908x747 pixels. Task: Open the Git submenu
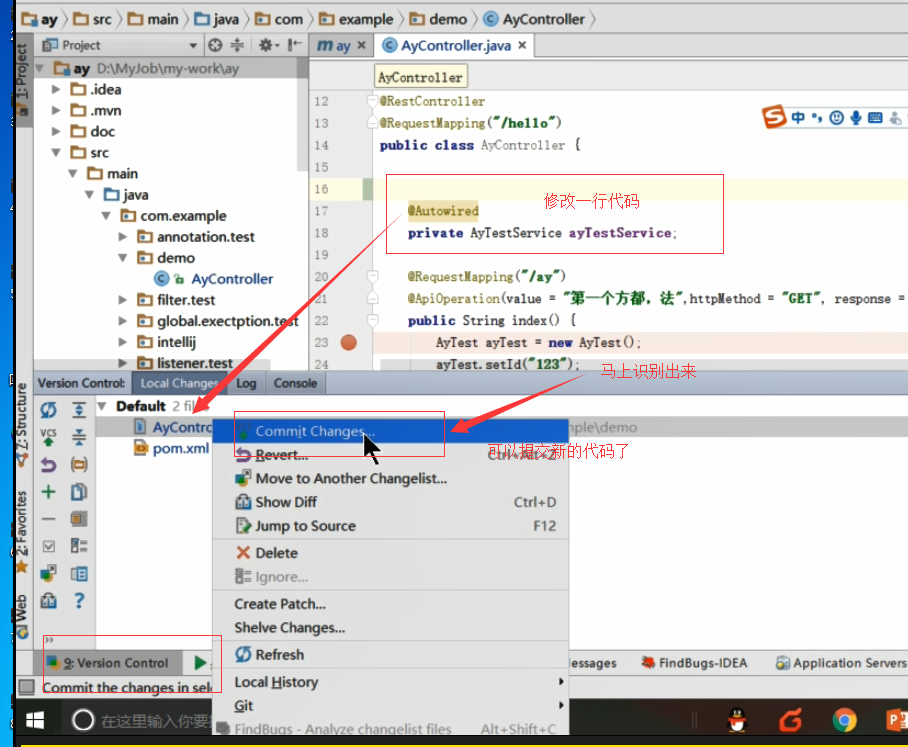390,706
